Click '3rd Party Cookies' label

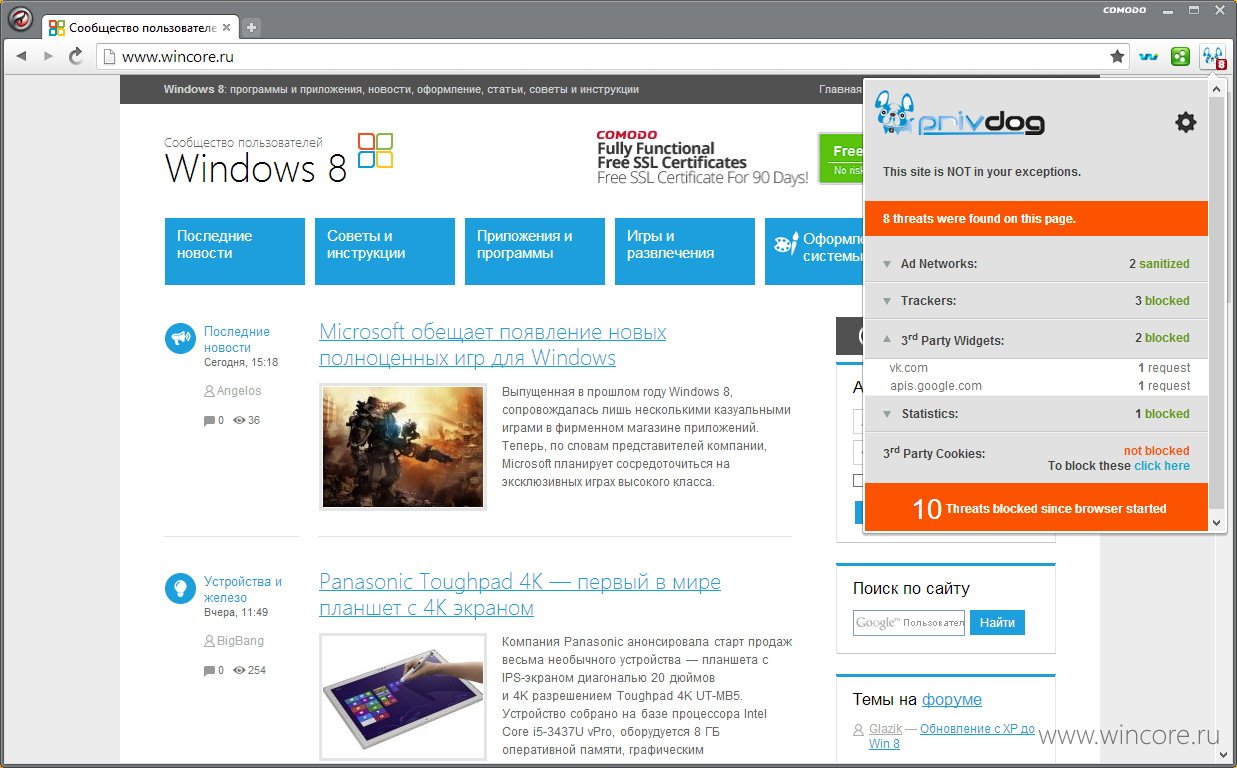pos(934,453)
